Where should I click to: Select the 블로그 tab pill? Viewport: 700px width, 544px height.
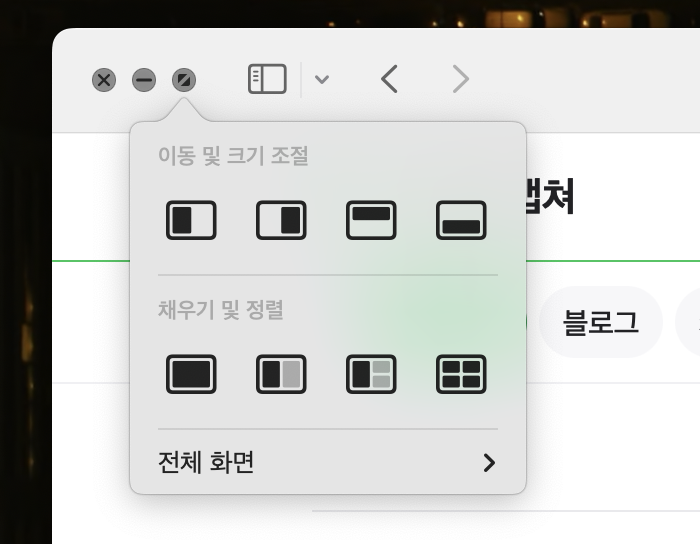coord(600,322)
